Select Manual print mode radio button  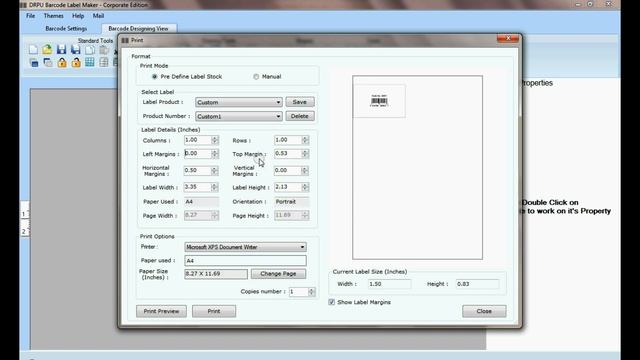(256, 76)
